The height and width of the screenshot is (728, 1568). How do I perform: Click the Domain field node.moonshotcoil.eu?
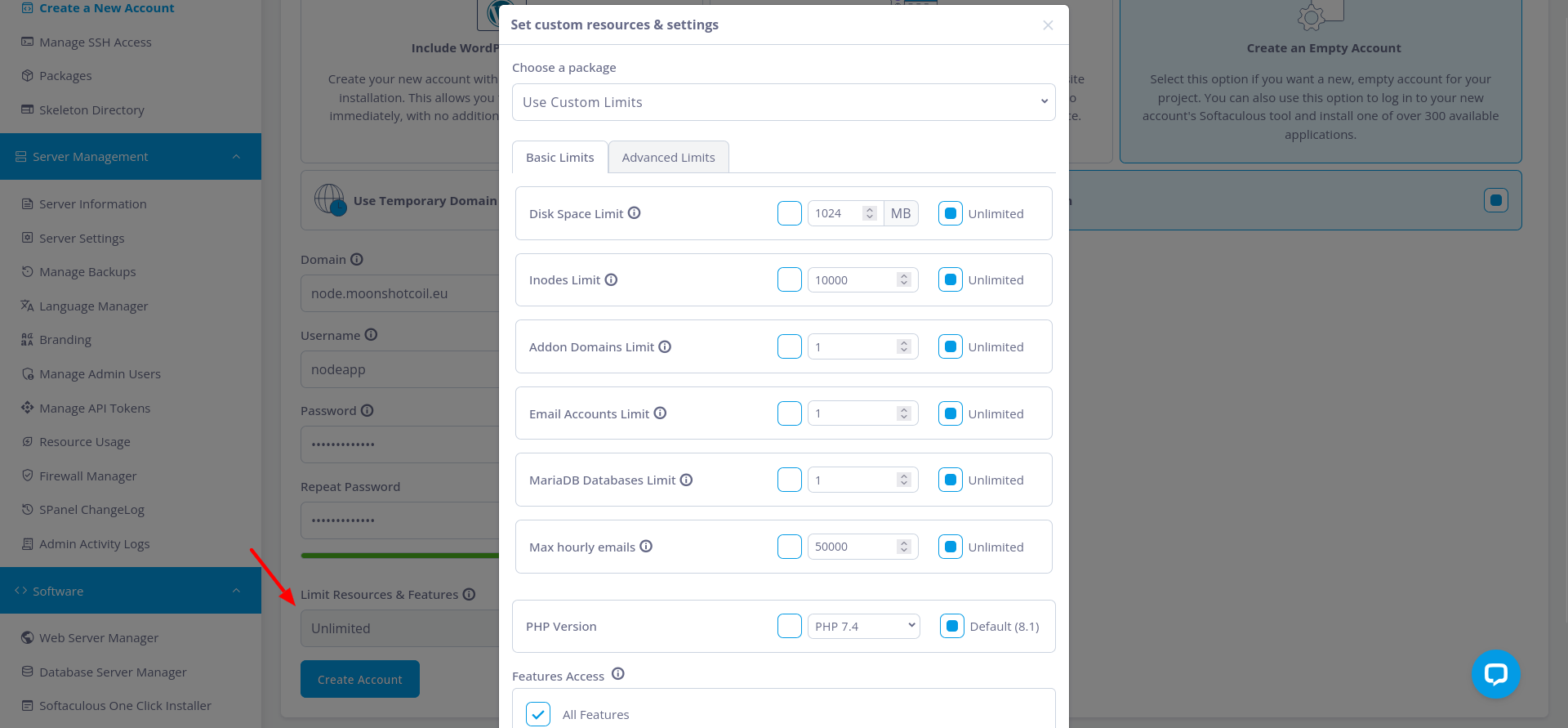click(x=400, y=293)
